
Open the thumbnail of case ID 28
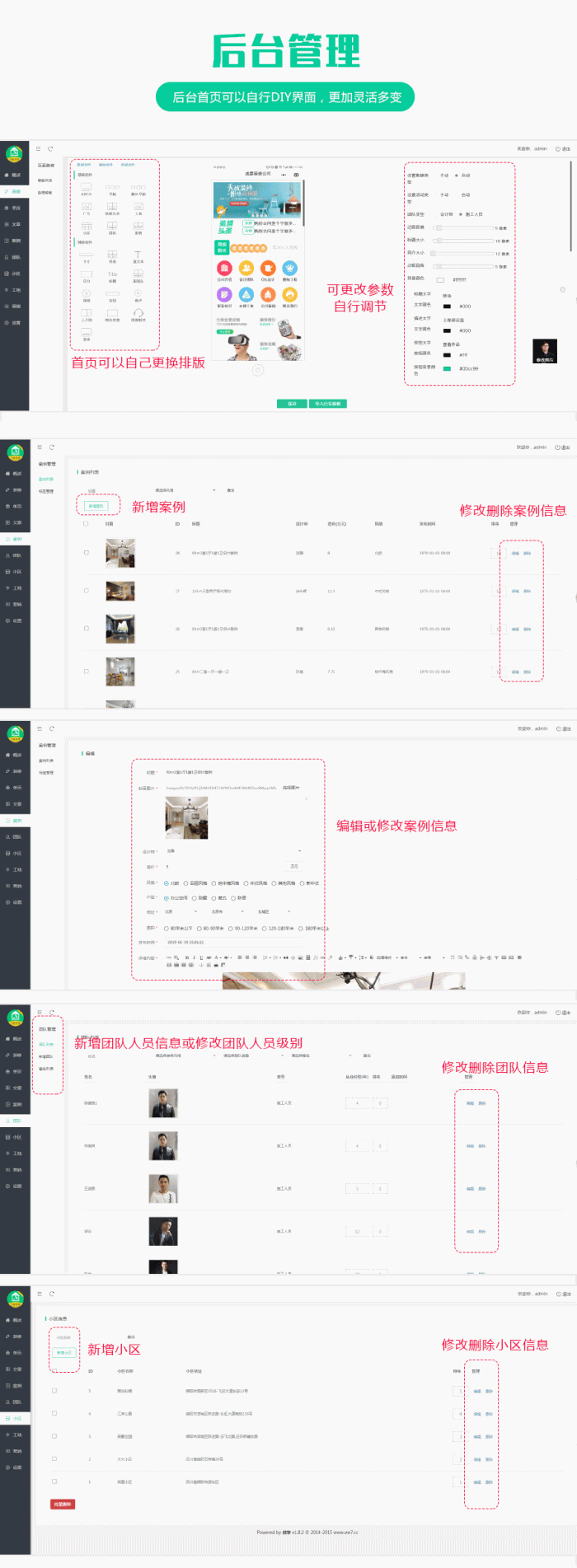(x=120, y=553)
